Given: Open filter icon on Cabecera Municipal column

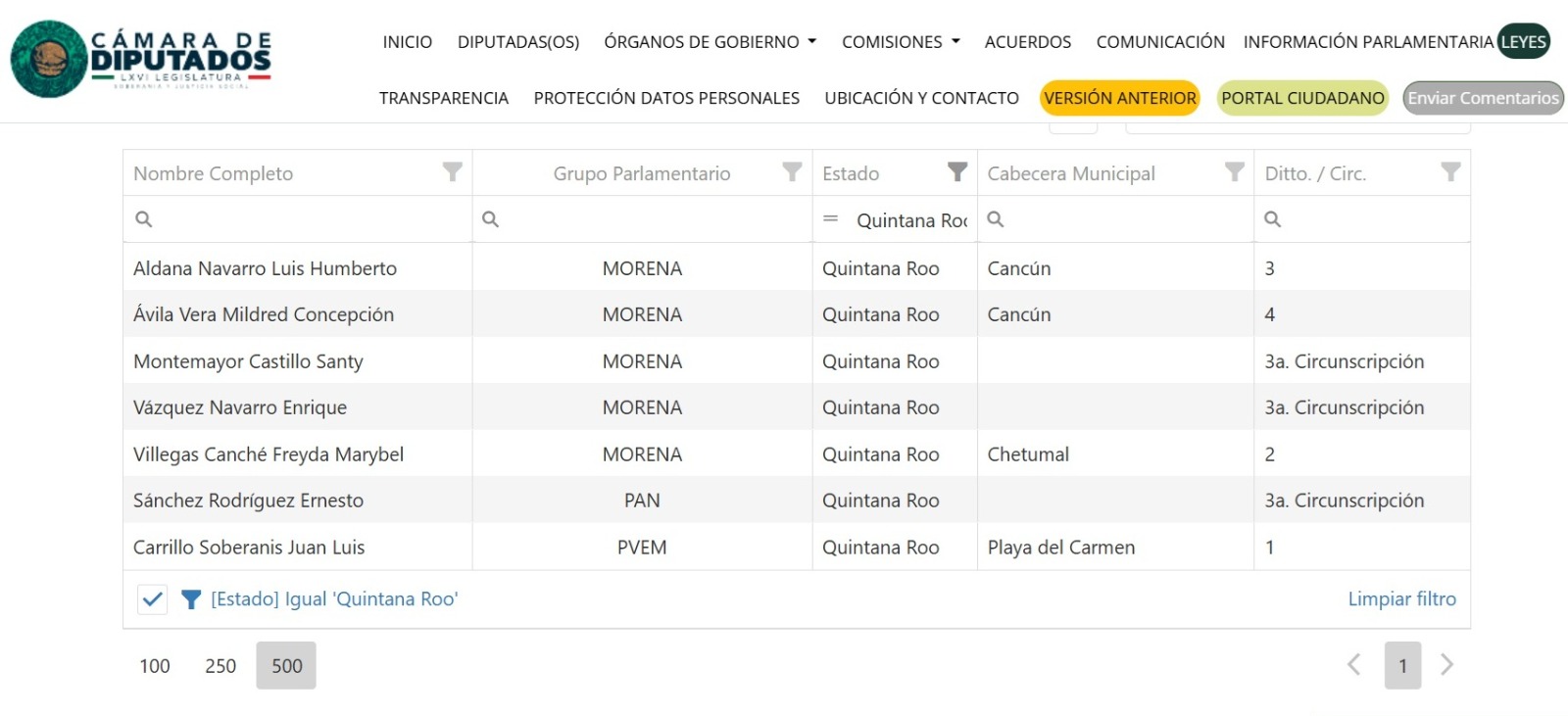Looking at the screenshot, I should pos(1234,172).
